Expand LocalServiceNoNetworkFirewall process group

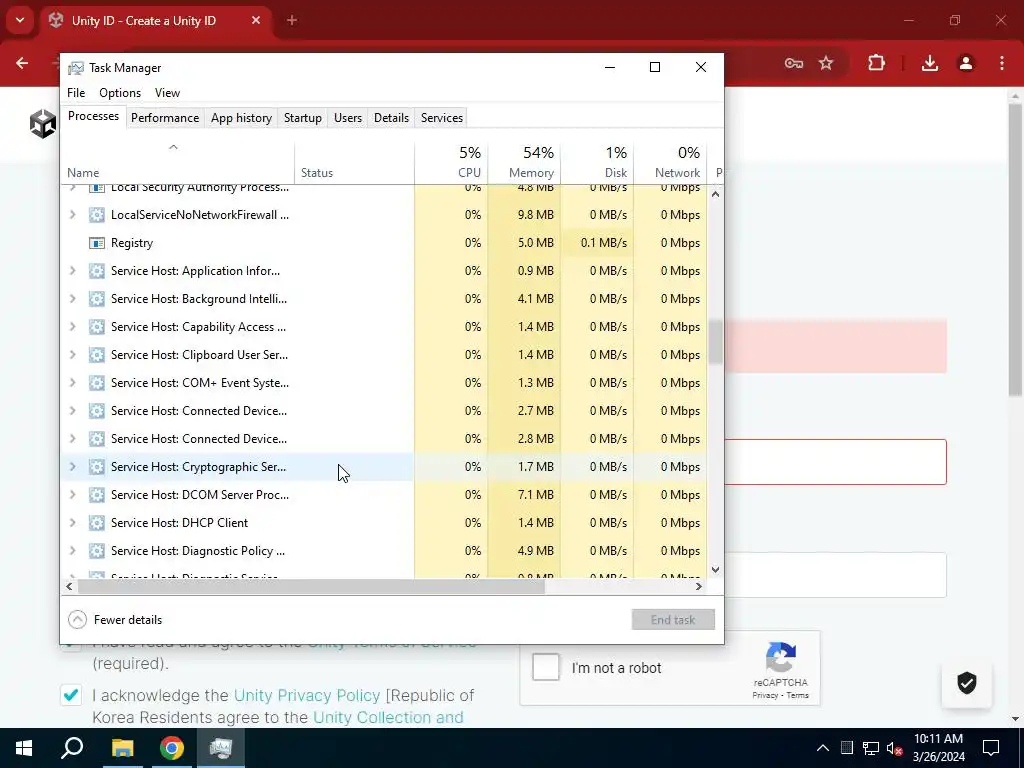(72, 215)
